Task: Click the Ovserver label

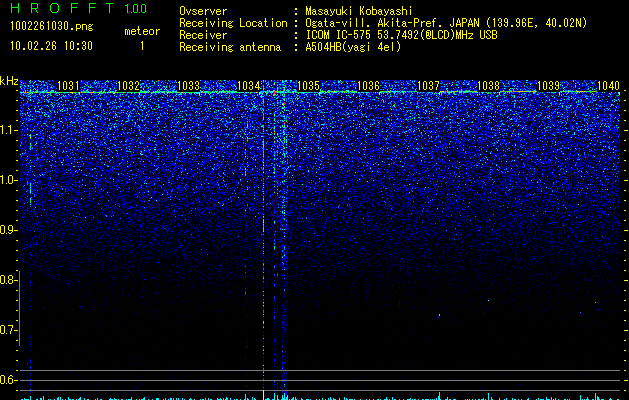Action: click(203, 11)
